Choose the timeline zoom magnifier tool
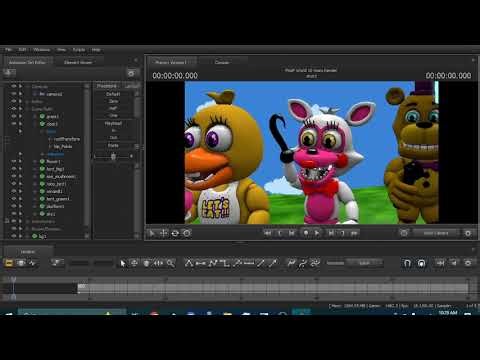Image resolution: width=480 pixels, height=360 pixels. point(170,263)
